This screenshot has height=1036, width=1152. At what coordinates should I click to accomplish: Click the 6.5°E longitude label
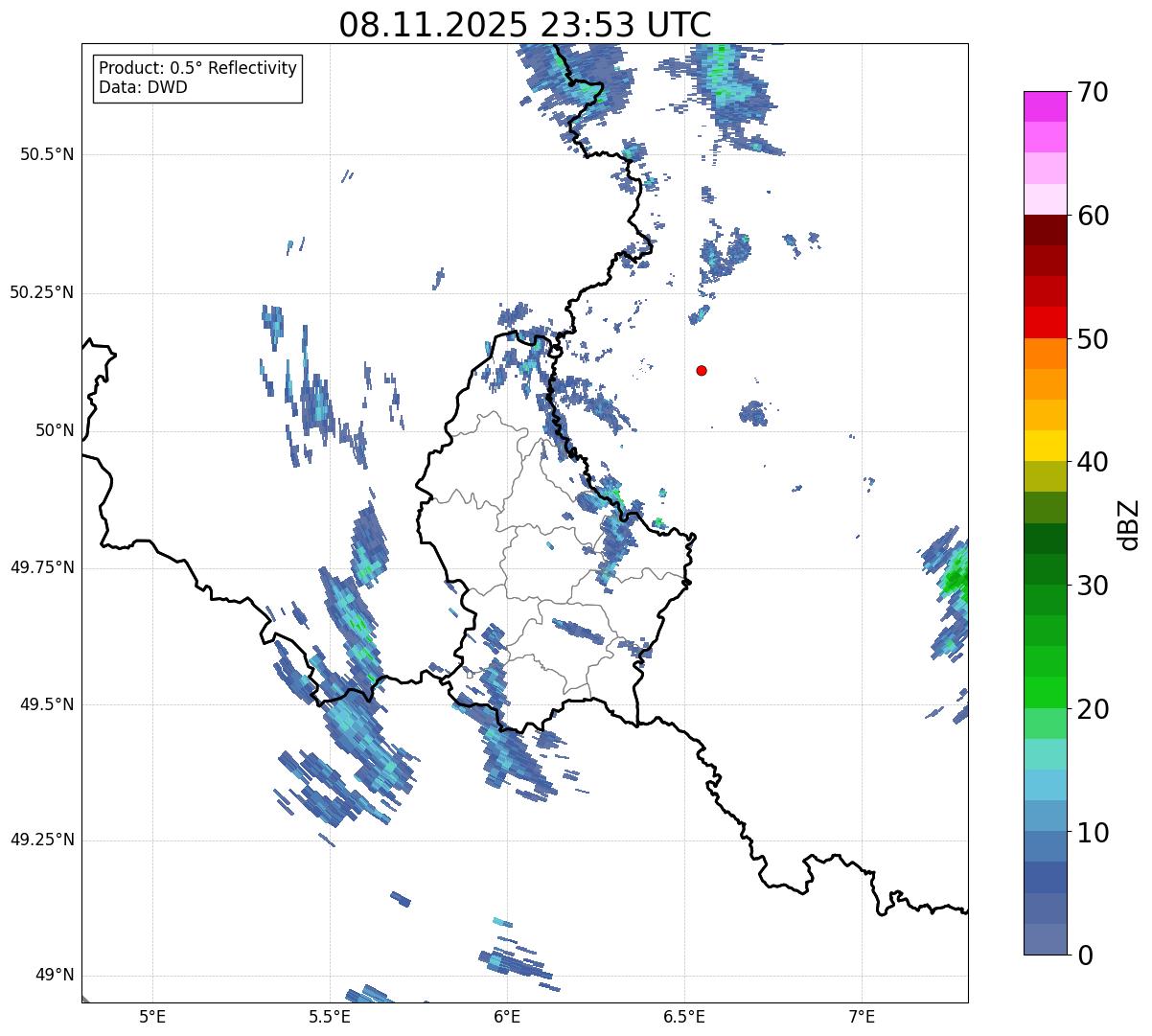pyautogui.click(x=684, y=1017)
